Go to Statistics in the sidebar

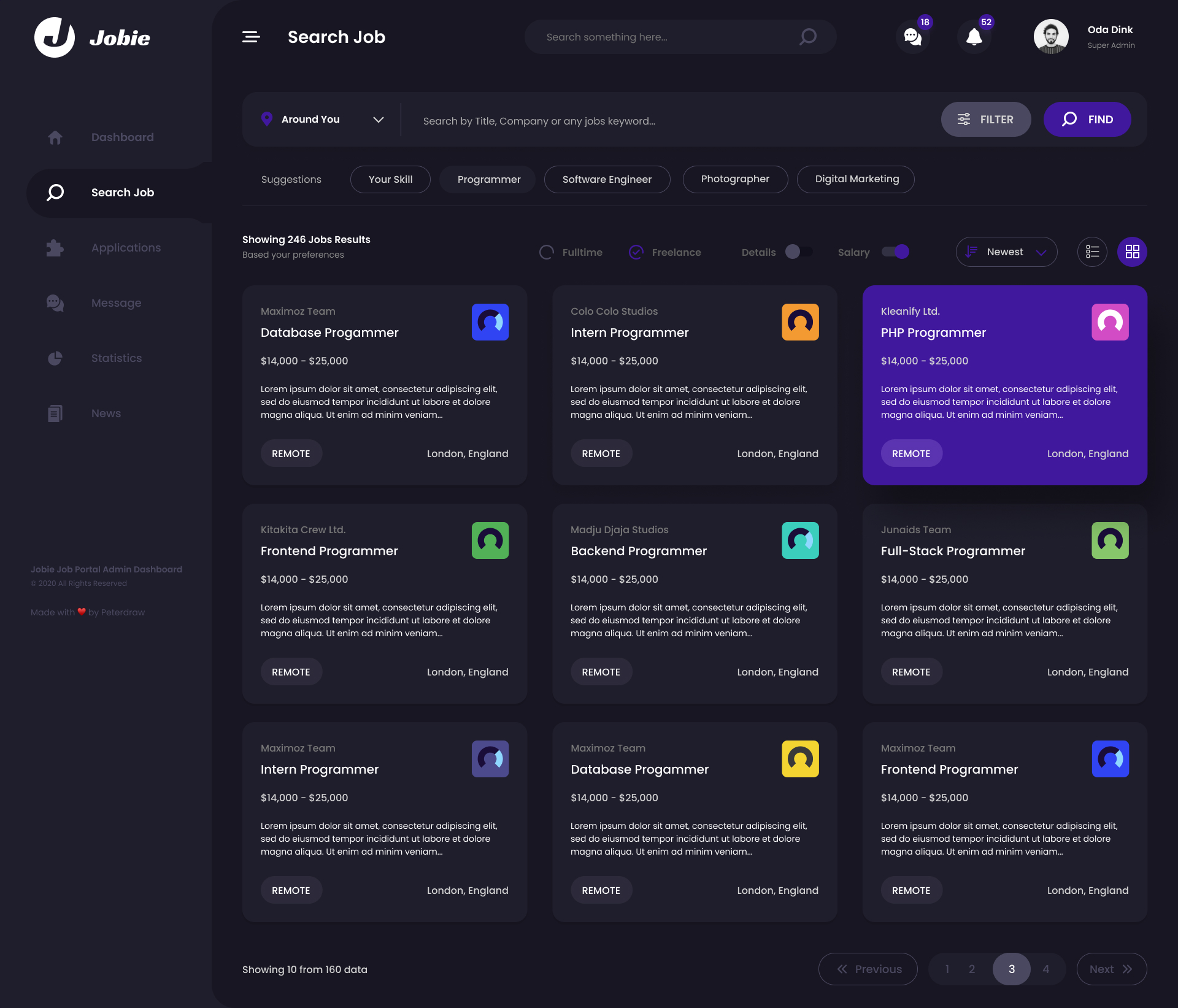coord(116,358)
